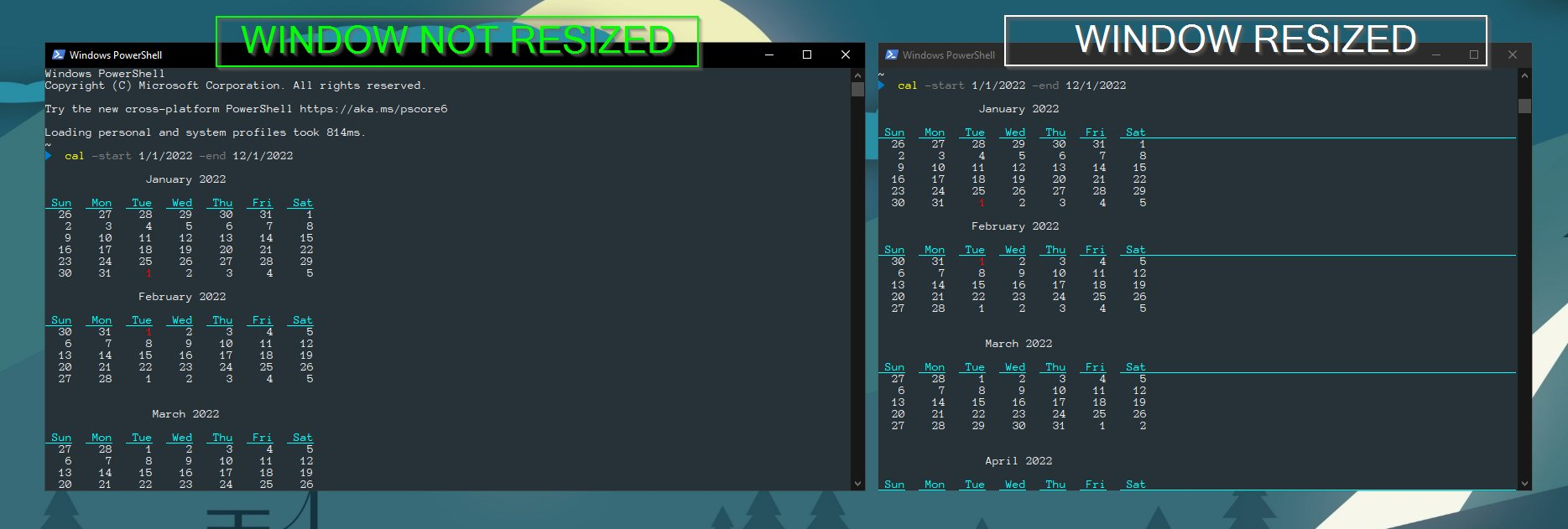Click 'March 2022' heading in right window
The width and height of the screenshot is (1568, 529).
(x=1018, y=344)
